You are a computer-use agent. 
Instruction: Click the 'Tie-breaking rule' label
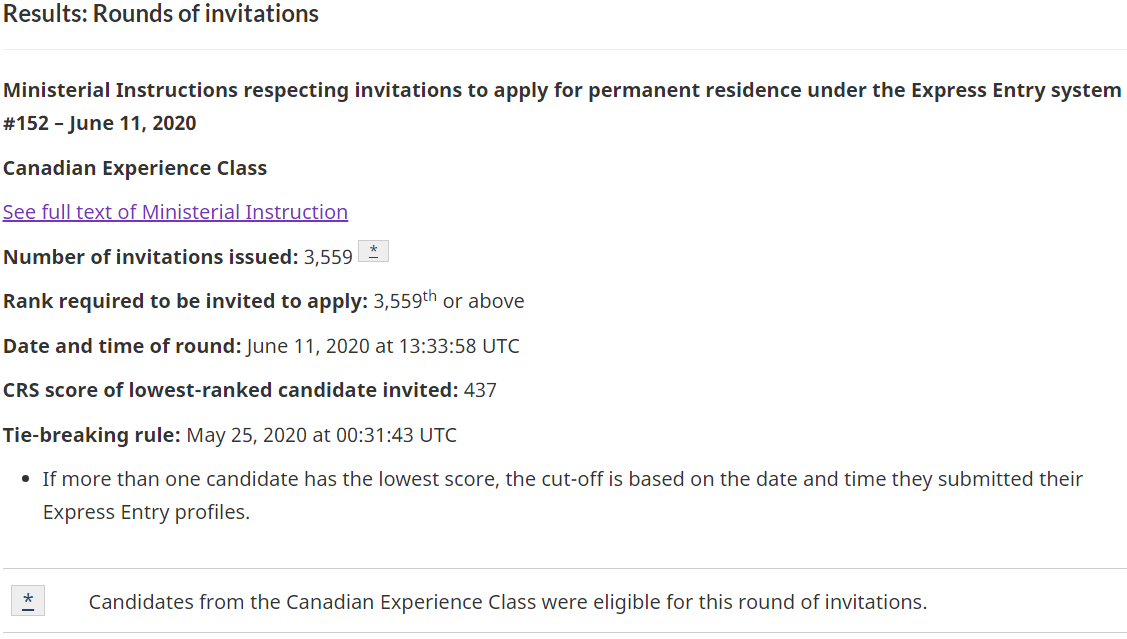pos(92,435)
